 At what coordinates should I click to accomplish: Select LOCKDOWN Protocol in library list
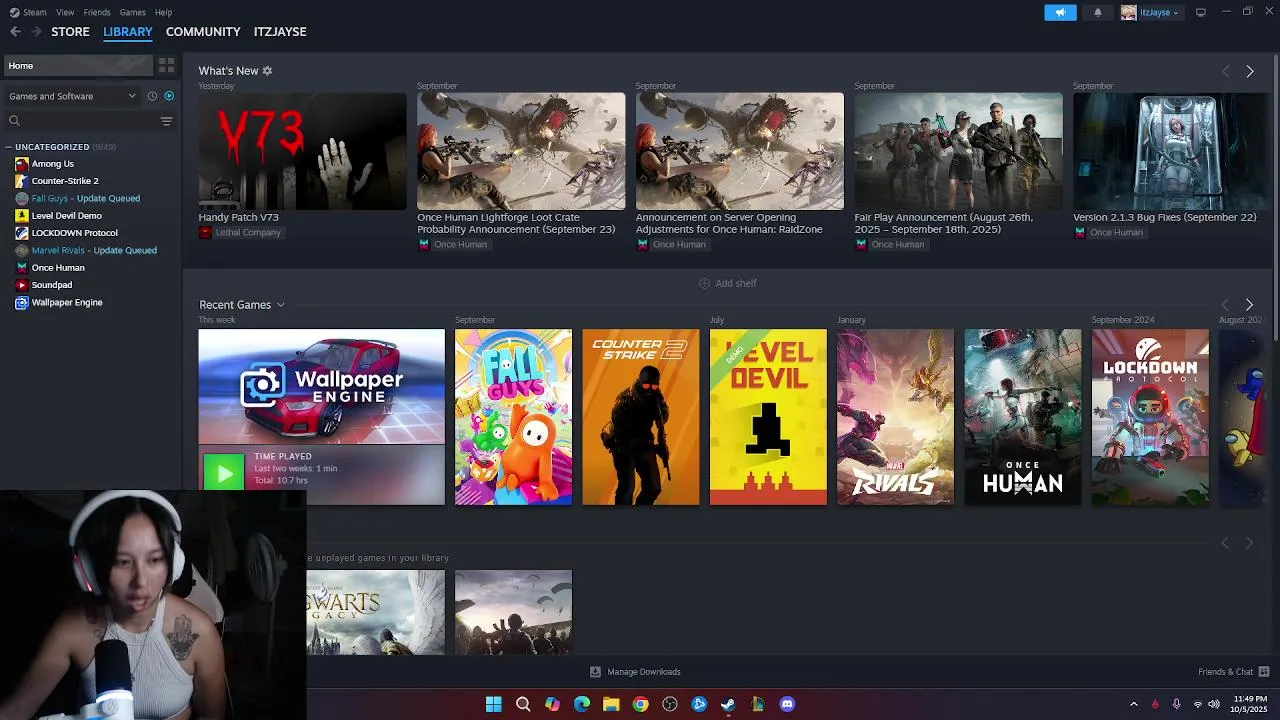pyautogui.click(x=74, y=233)
